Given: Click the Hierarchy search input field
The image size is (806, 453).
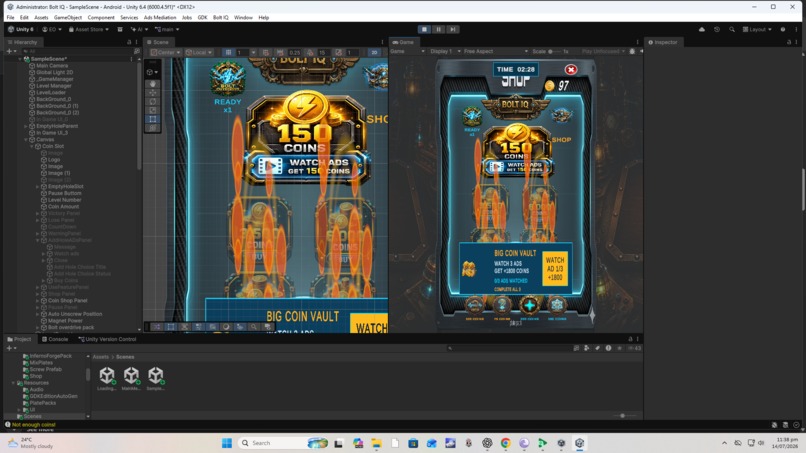Looking at the screenshot, I should tap(77, 51).
